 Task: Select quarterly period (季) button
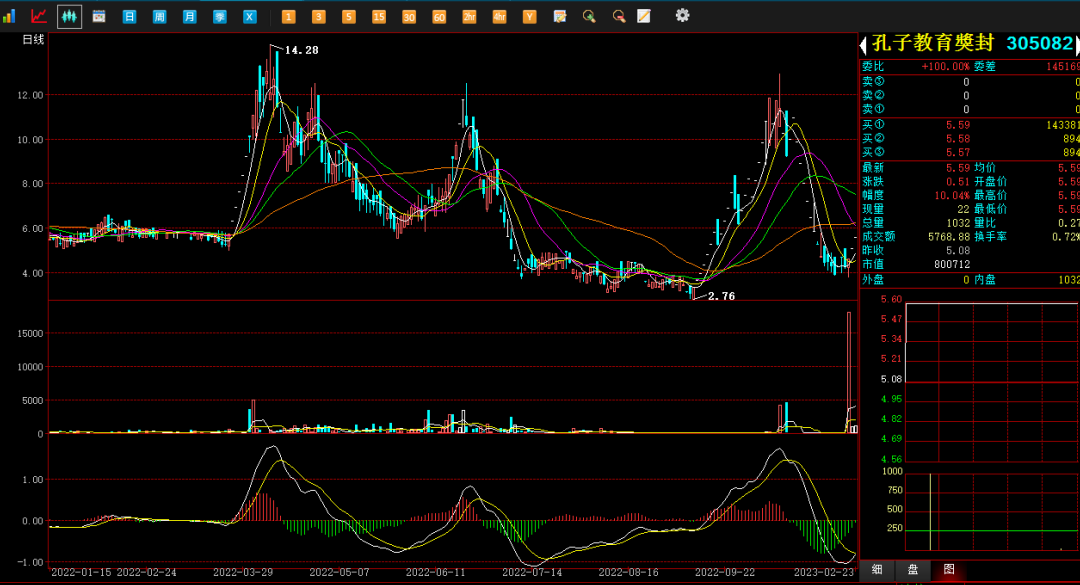pos(219,17)
